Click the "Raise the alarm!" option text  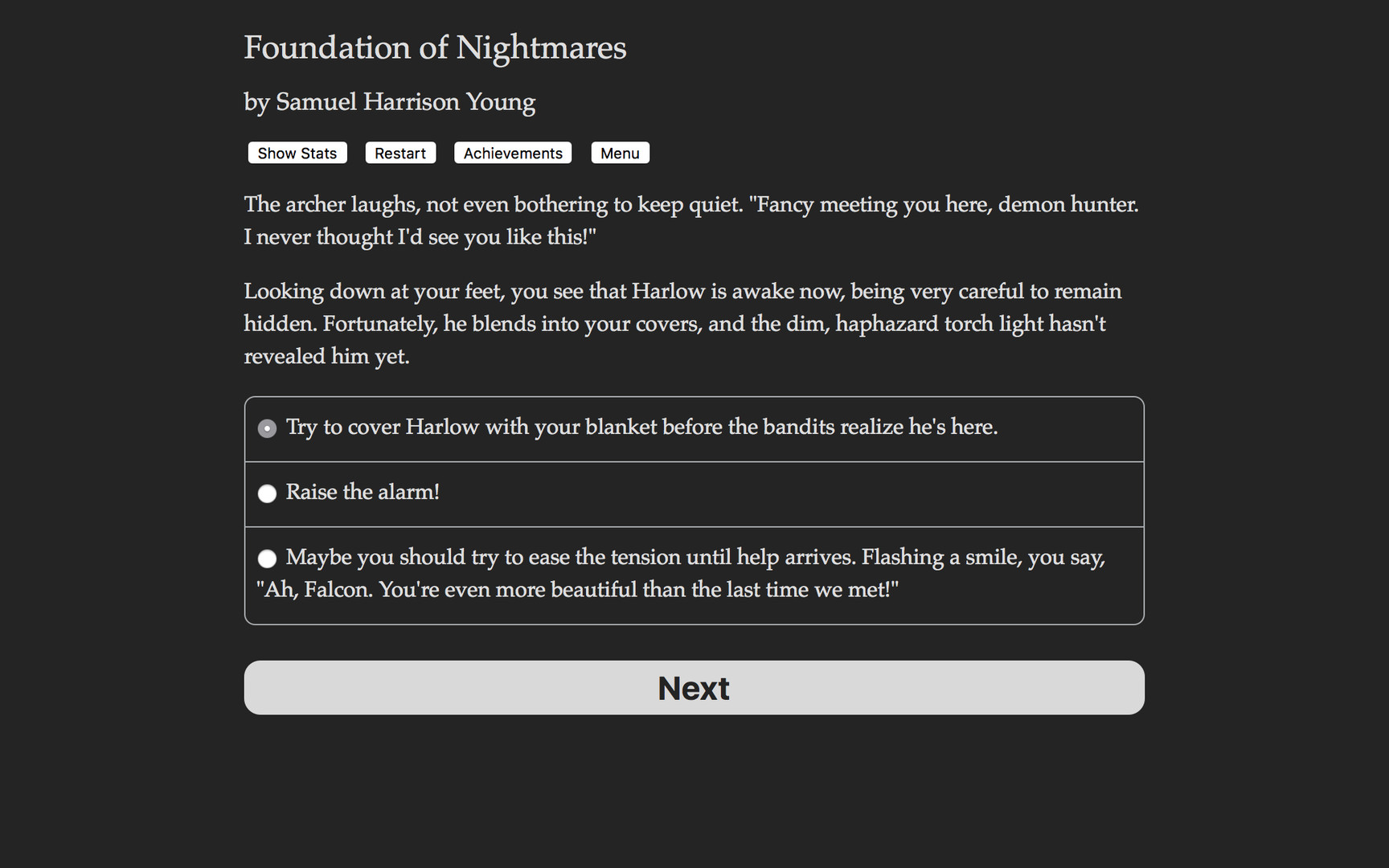point(362,492)
